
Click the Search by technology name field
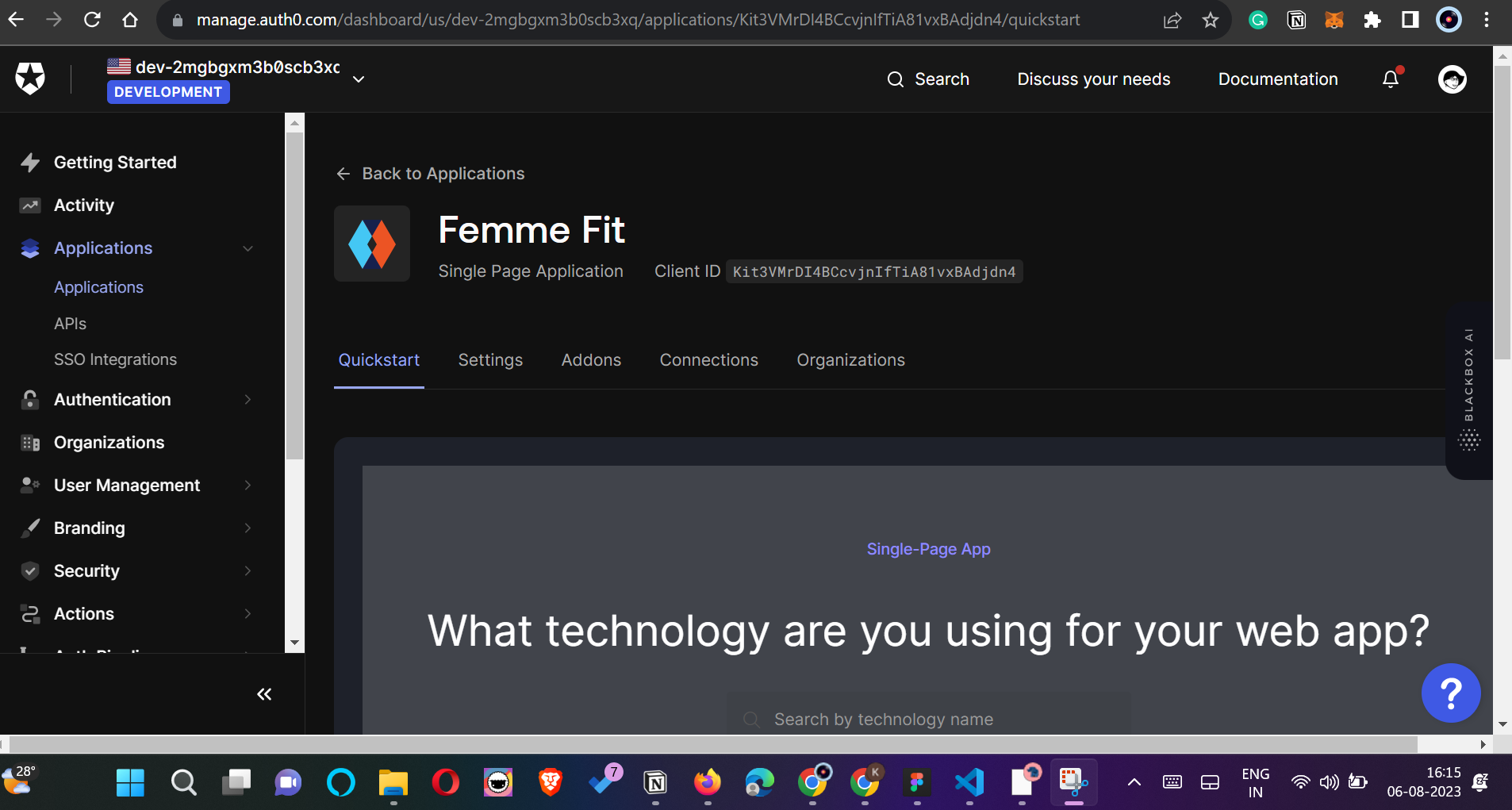[x=928, y=719]
